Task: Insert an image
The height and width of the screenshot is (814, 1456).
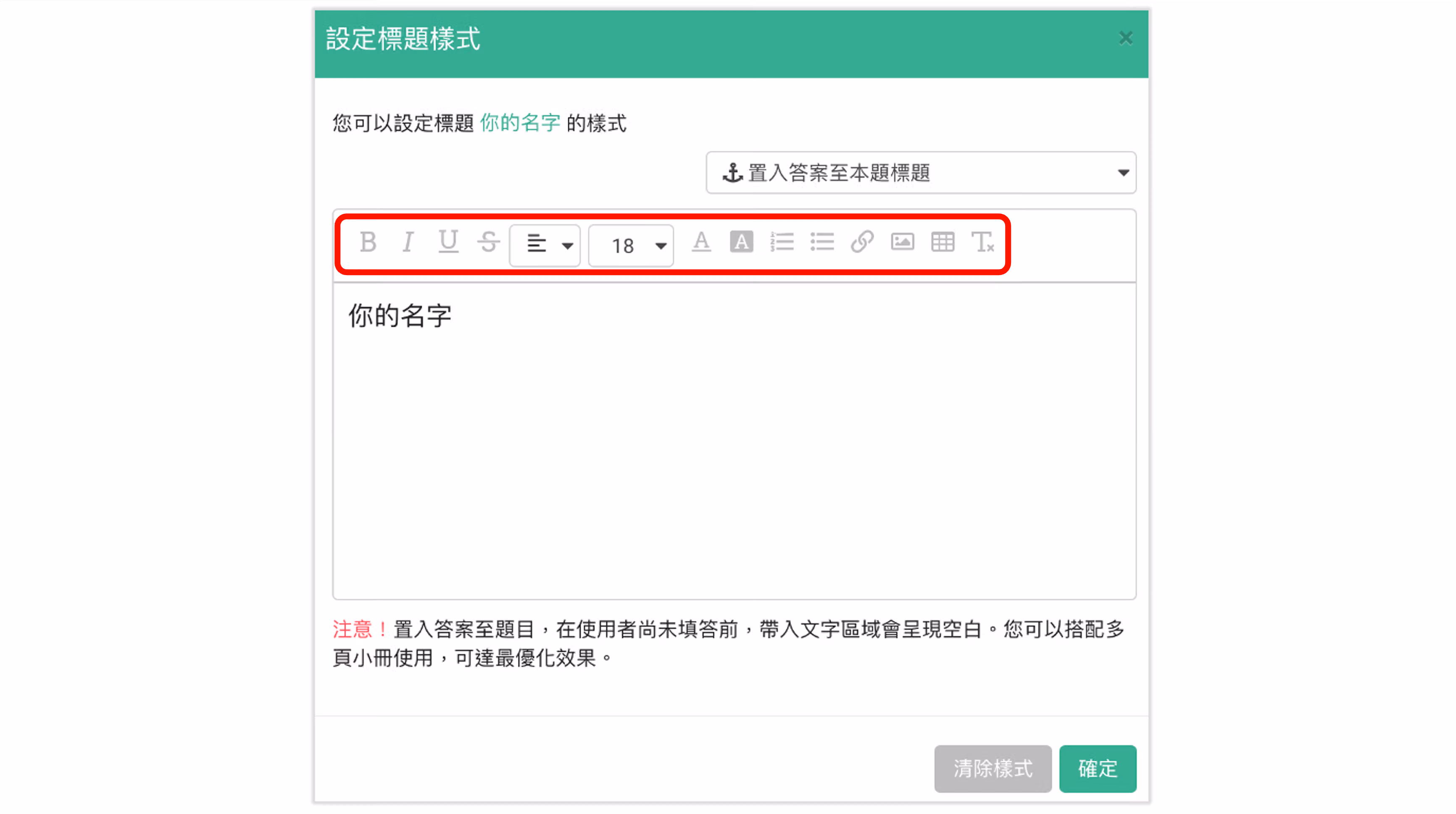Action: [x=902, y=242]
